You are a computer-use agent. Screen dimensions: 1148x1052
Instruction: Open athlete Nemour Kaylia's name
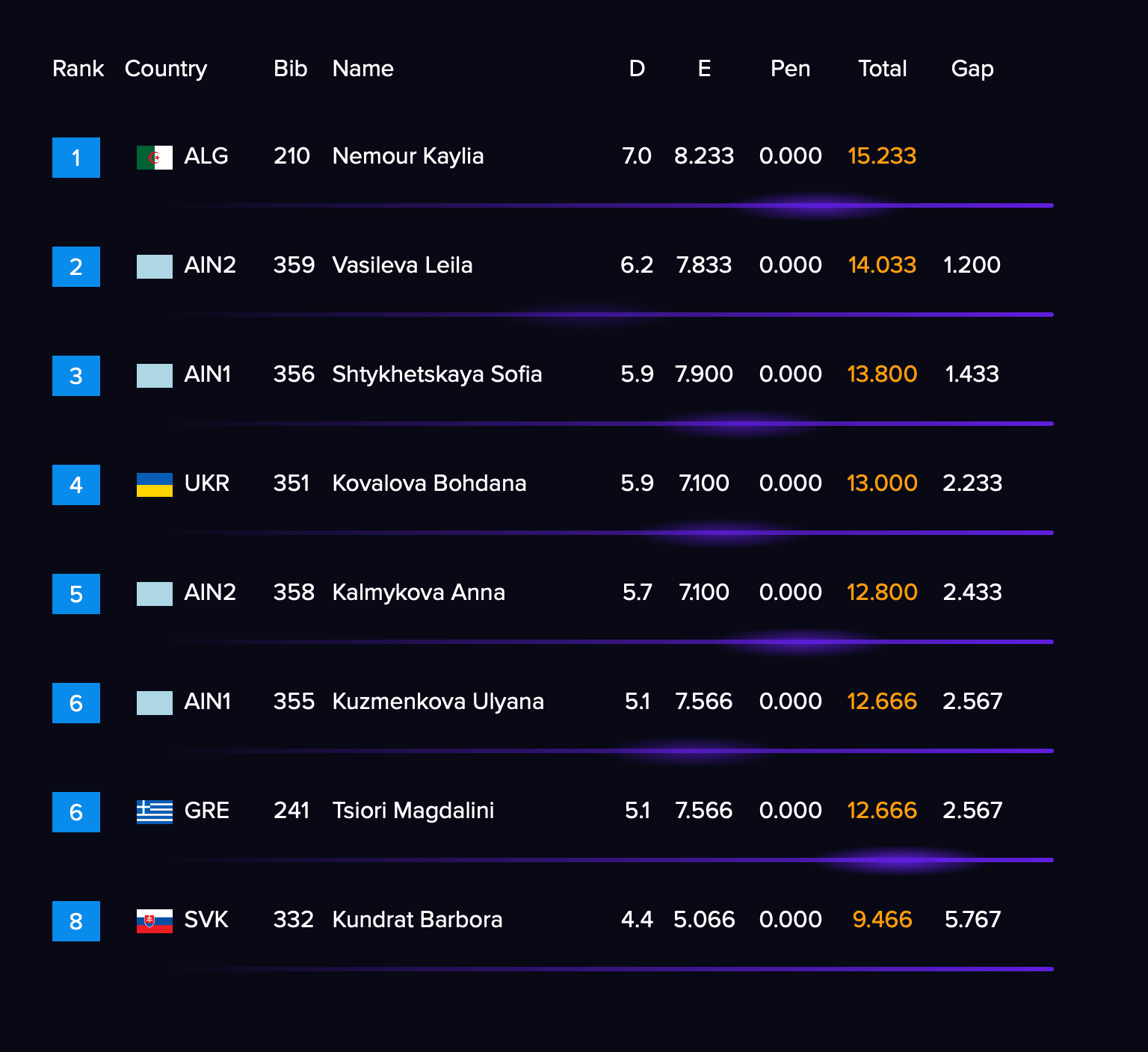click(x=408, y=156)
